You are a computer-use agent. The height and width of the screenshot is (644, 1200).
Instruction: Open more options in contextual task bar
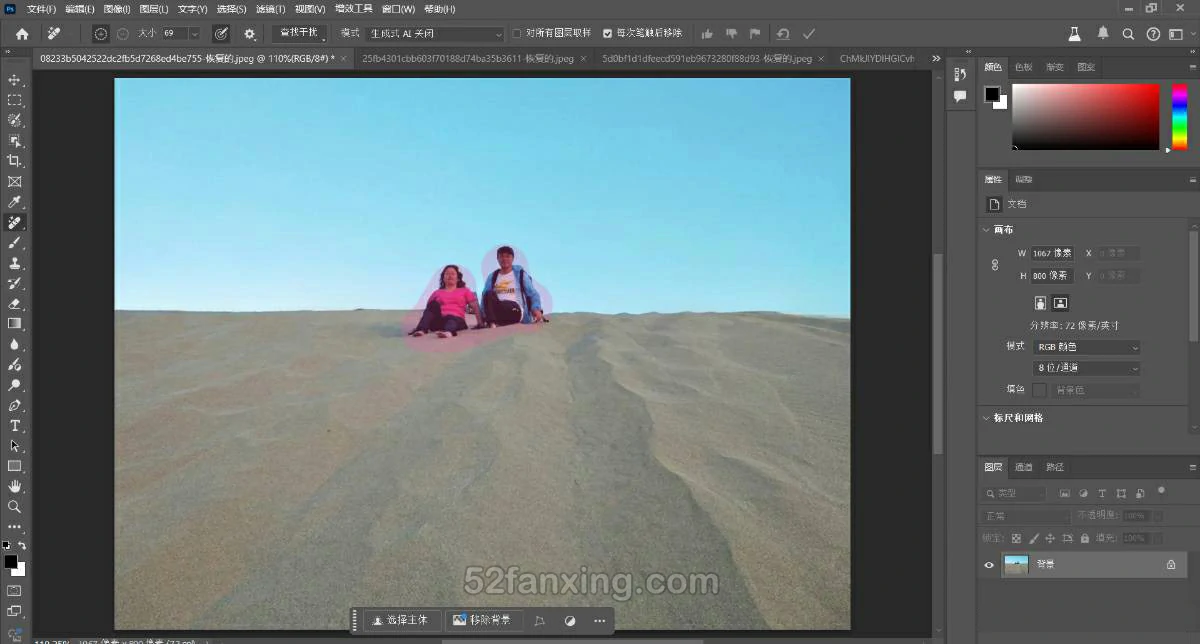(x=600, y=620)
